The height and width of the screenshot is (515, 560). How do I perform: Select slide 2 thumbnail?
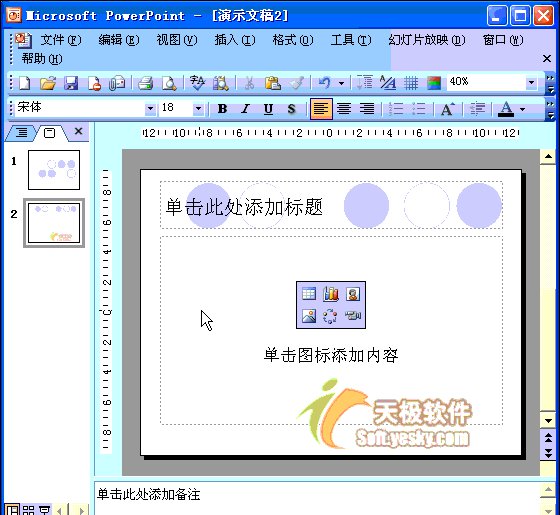(x=54, y=223)
